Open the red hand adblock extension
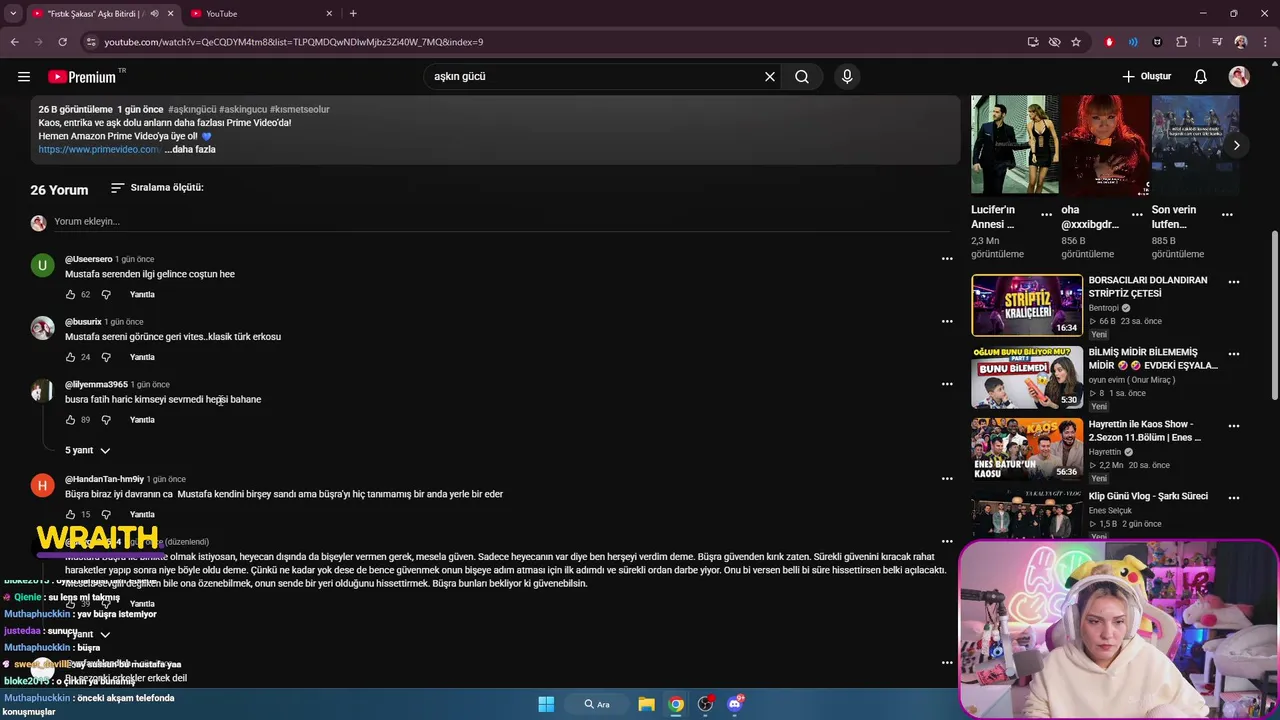This screenshot has height=720, width=1280. point(1109,42)
